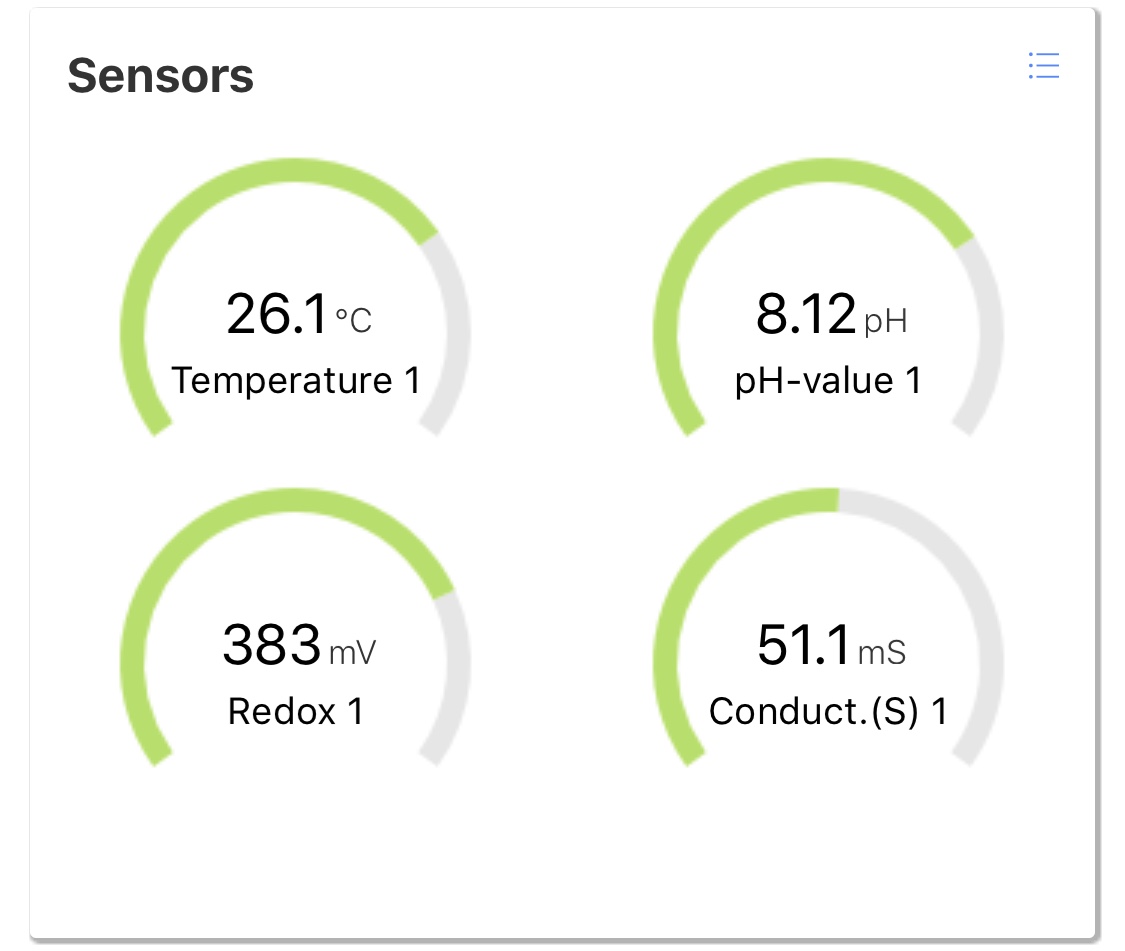Select the 8.12 pH reading
1125x951 pixels.
click(x=806, y=314)
